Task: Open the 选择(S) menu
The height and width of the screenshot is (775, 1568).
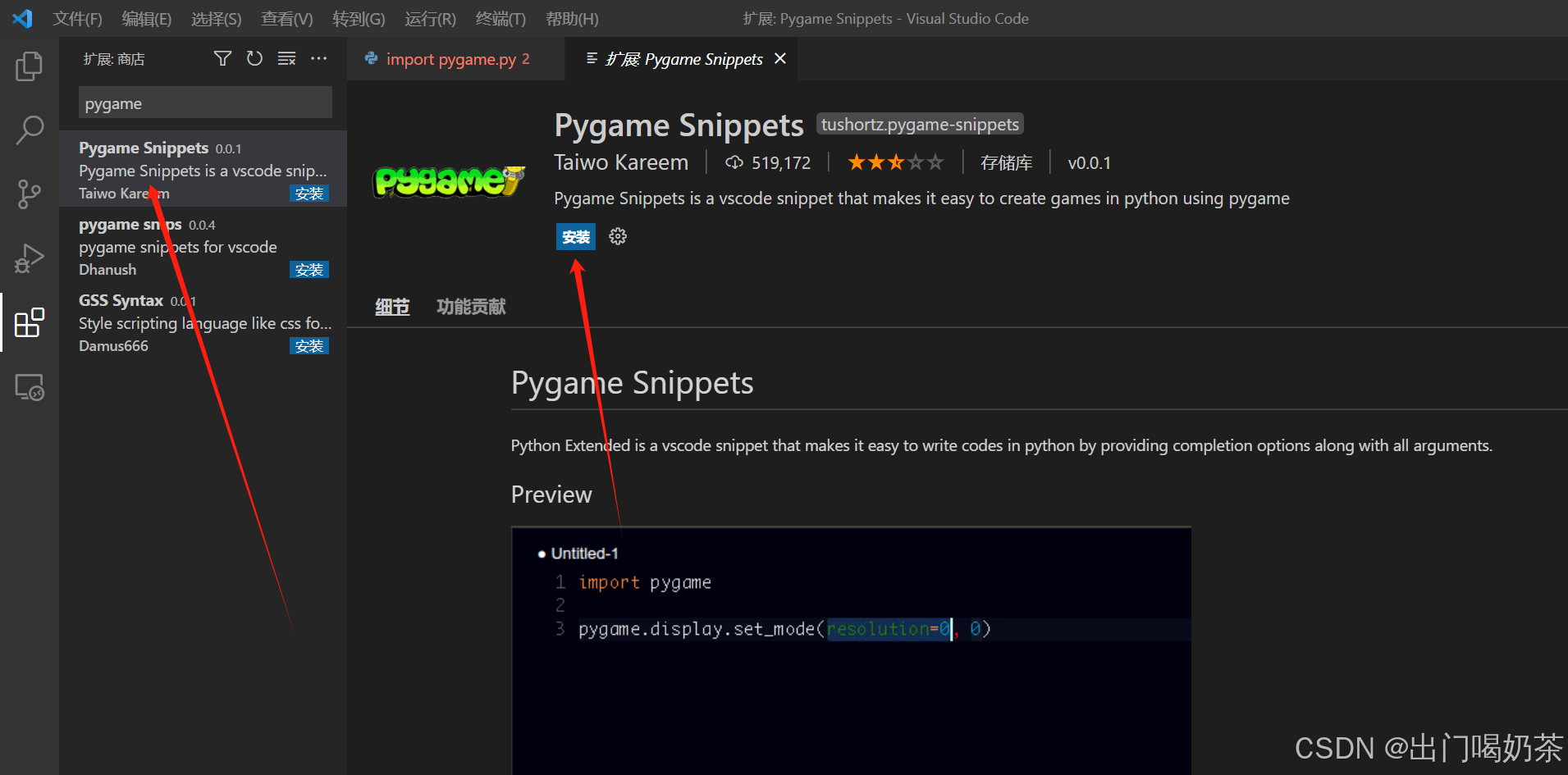Action: pos(217,18)
